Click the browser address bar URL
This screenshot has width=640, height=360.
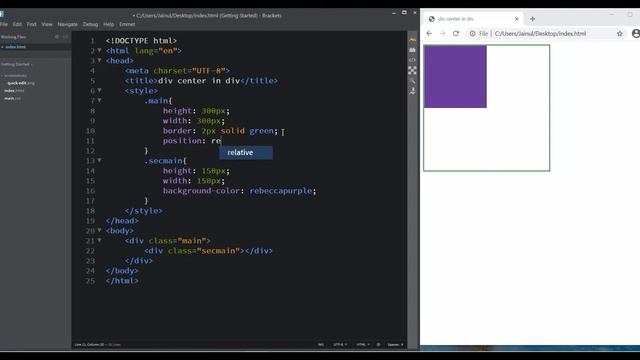click(x=540, y=33)
